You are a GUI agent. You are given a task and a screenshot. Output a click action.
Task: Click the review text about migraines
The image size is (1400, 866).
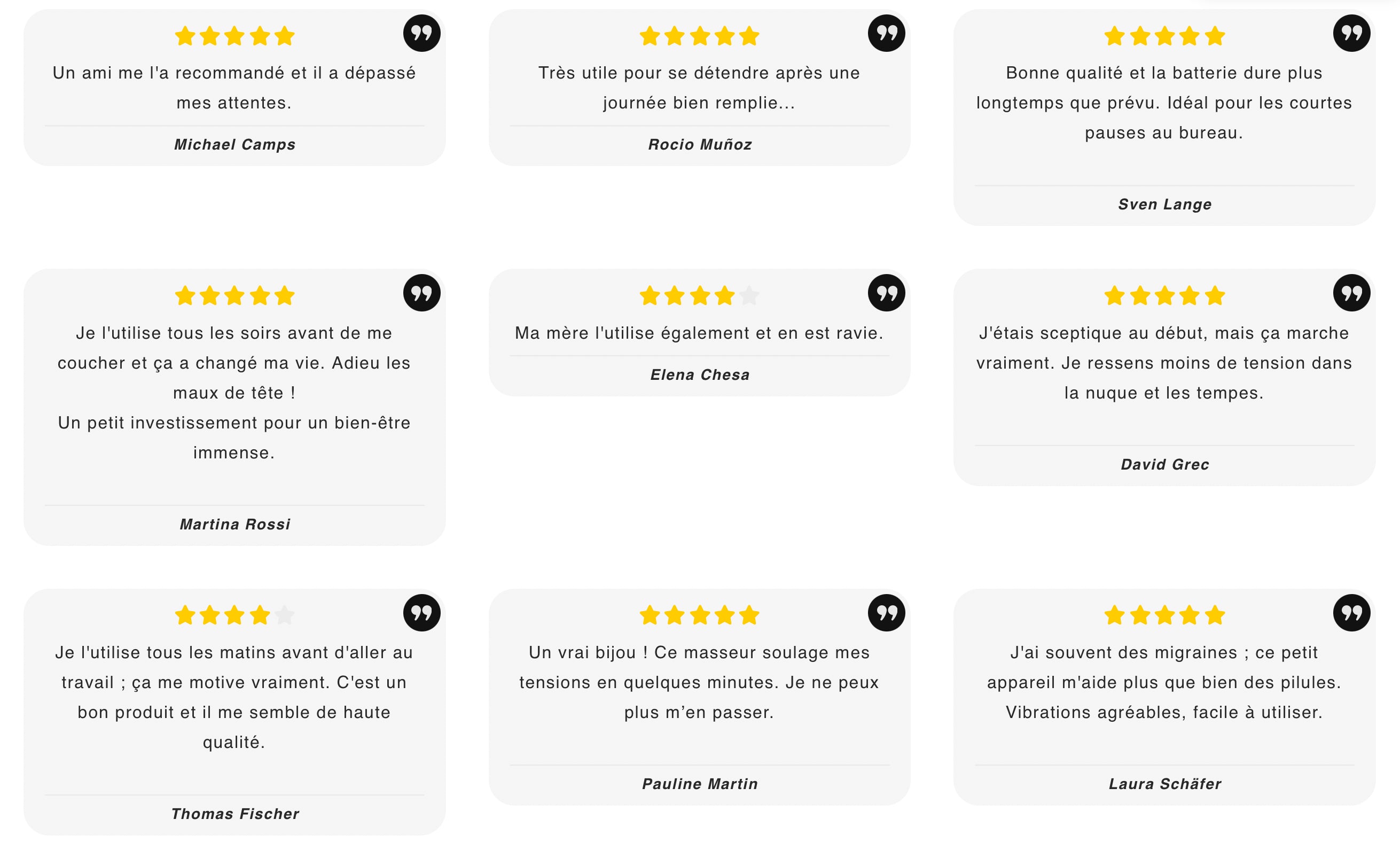1164,682
